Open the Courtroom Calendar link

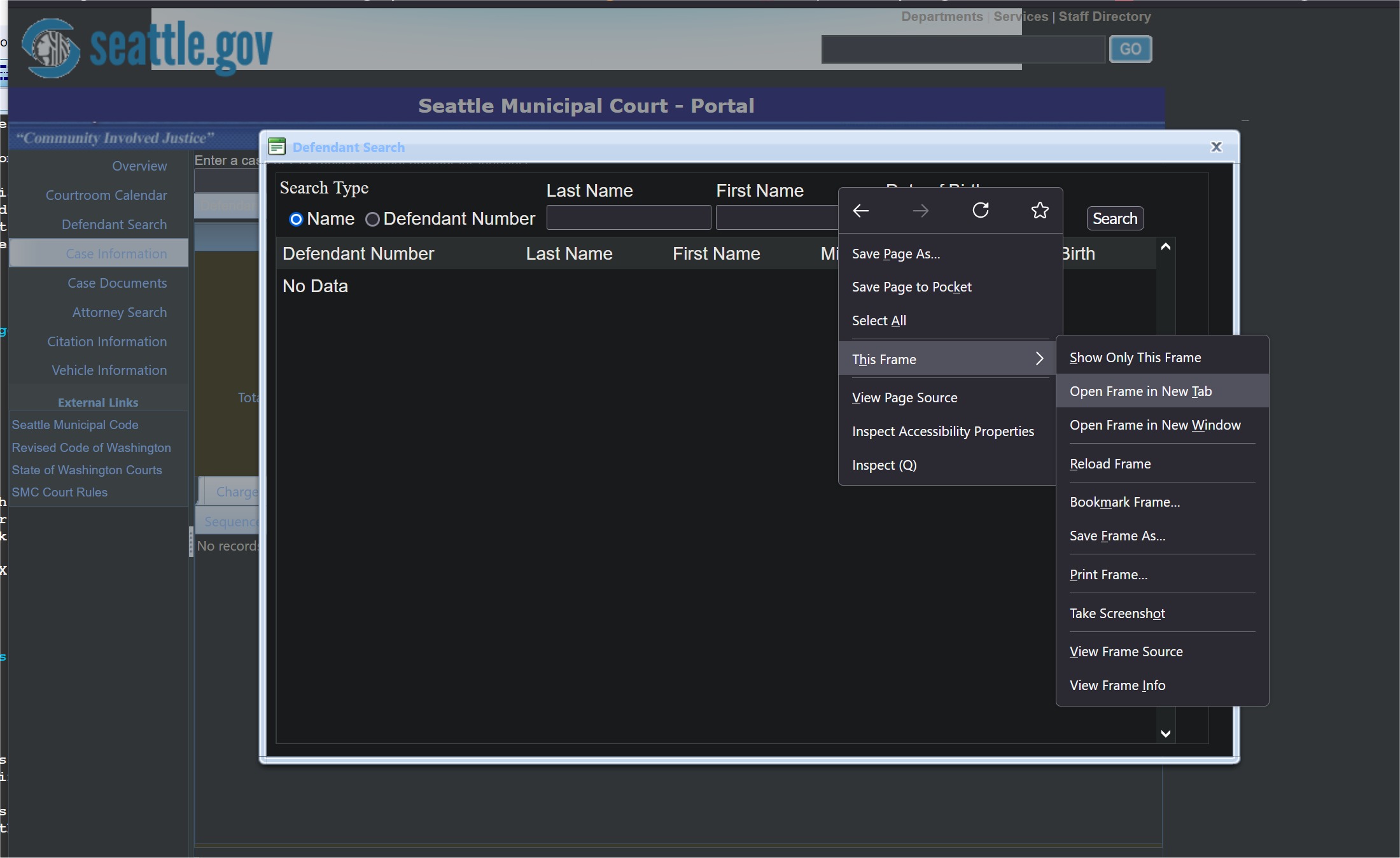tap(106, 195)
